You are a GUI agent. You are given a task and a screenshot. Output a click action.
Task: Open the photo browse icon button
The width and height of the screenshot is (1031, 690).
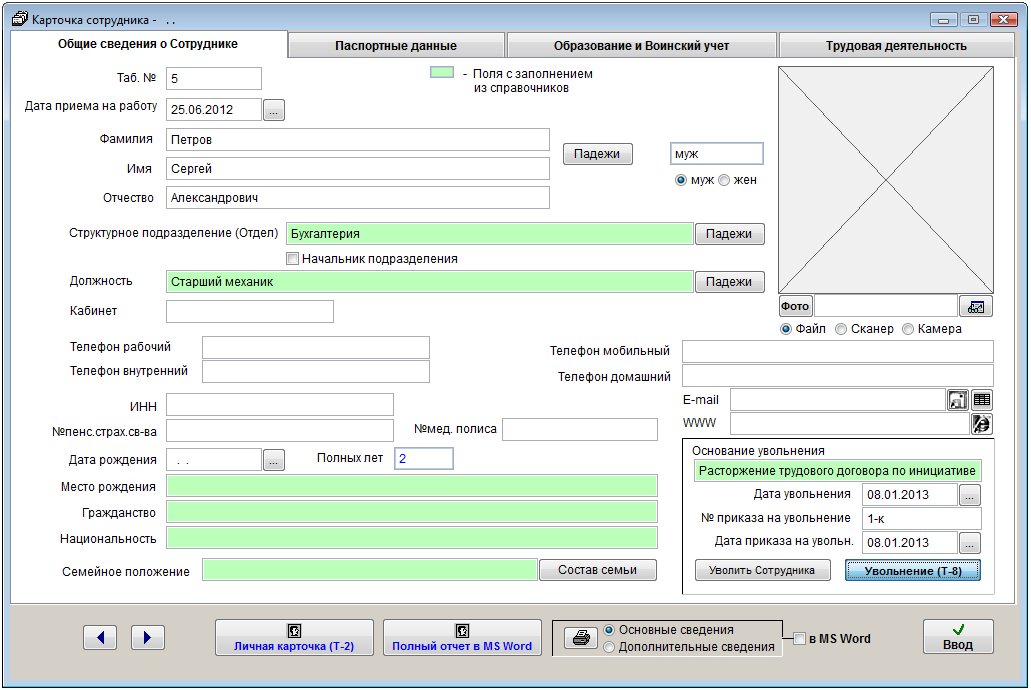975,306
